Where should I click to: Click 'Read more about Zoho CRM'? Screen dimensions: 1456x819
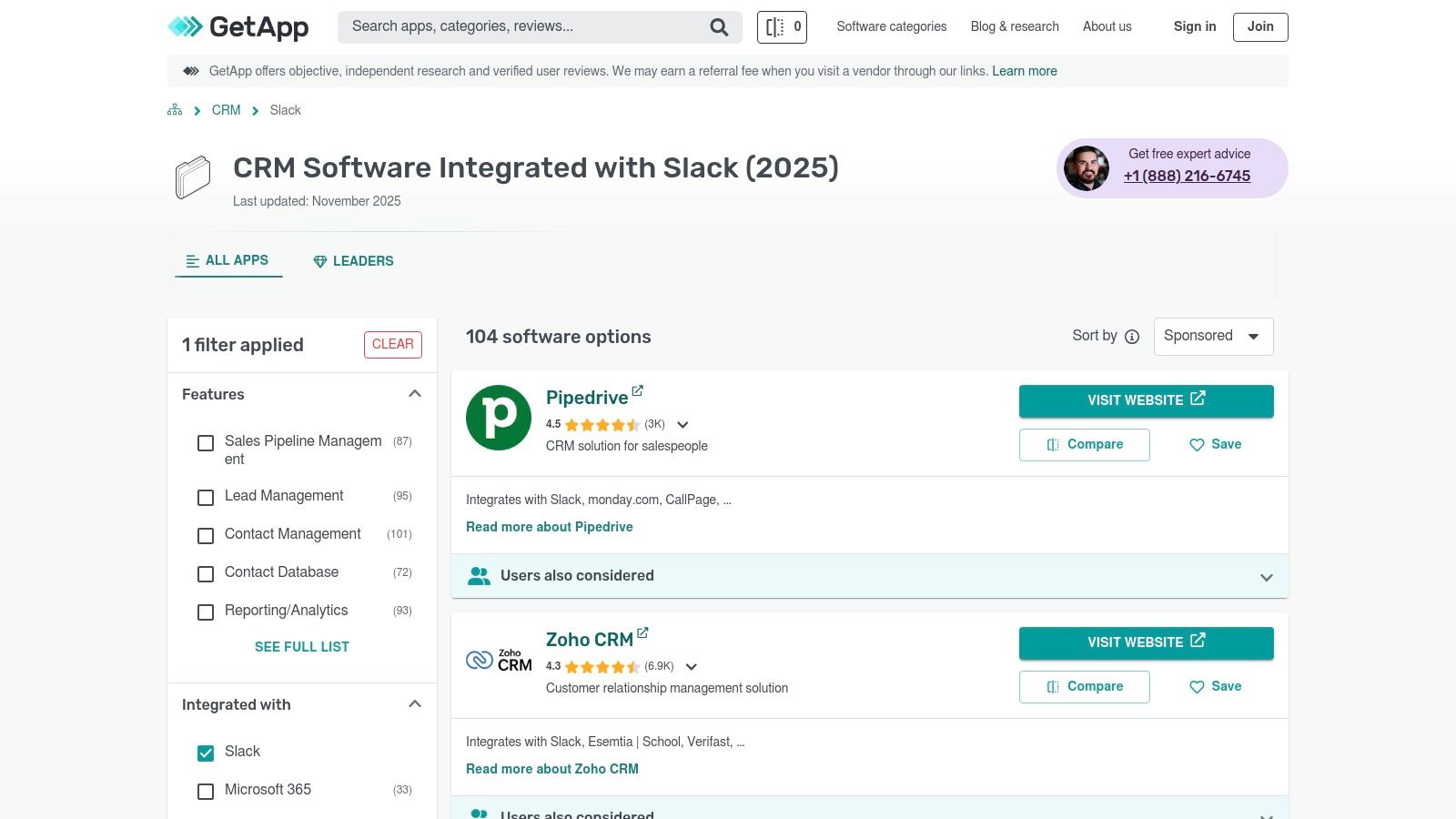coord(552,769)
